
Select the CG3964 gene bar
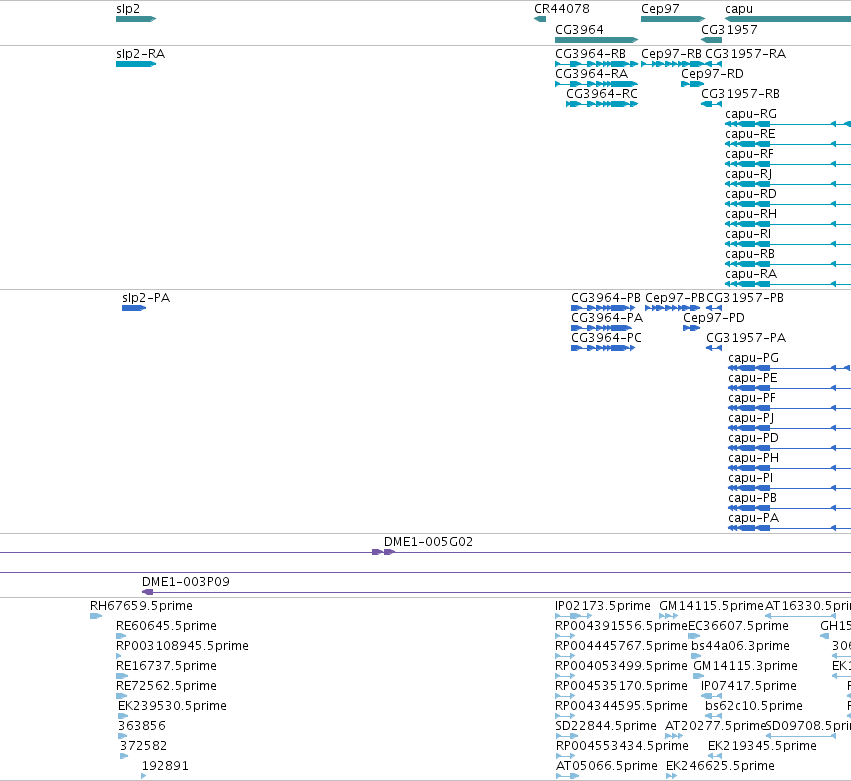596,40
